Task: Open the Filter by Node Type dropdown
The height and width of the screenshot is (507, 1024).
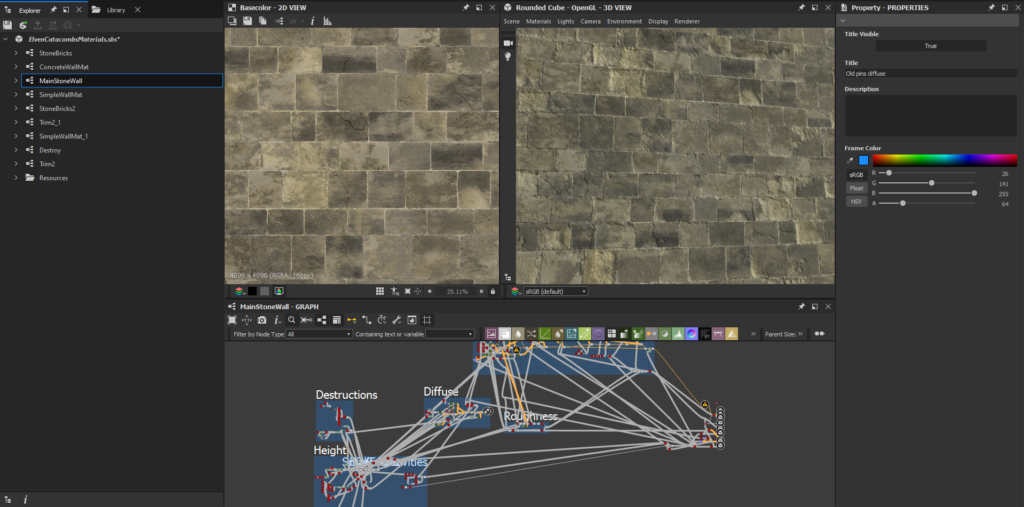Action: 318,334
